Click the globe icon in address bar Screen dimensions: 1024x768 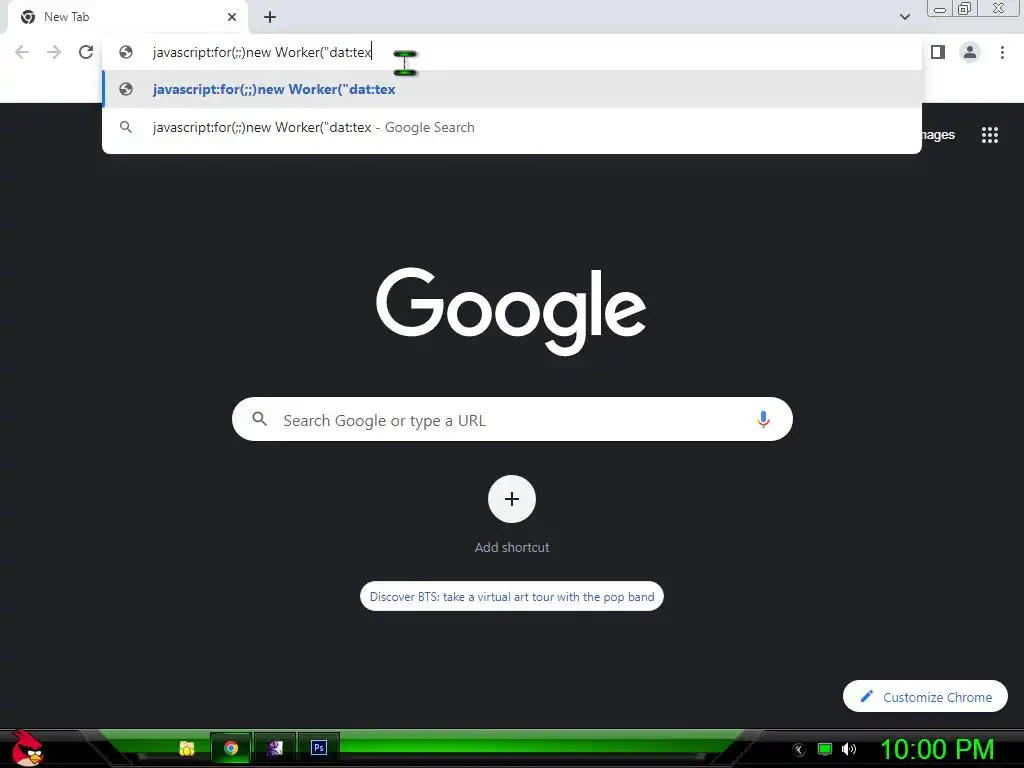[x=126, y=52]
